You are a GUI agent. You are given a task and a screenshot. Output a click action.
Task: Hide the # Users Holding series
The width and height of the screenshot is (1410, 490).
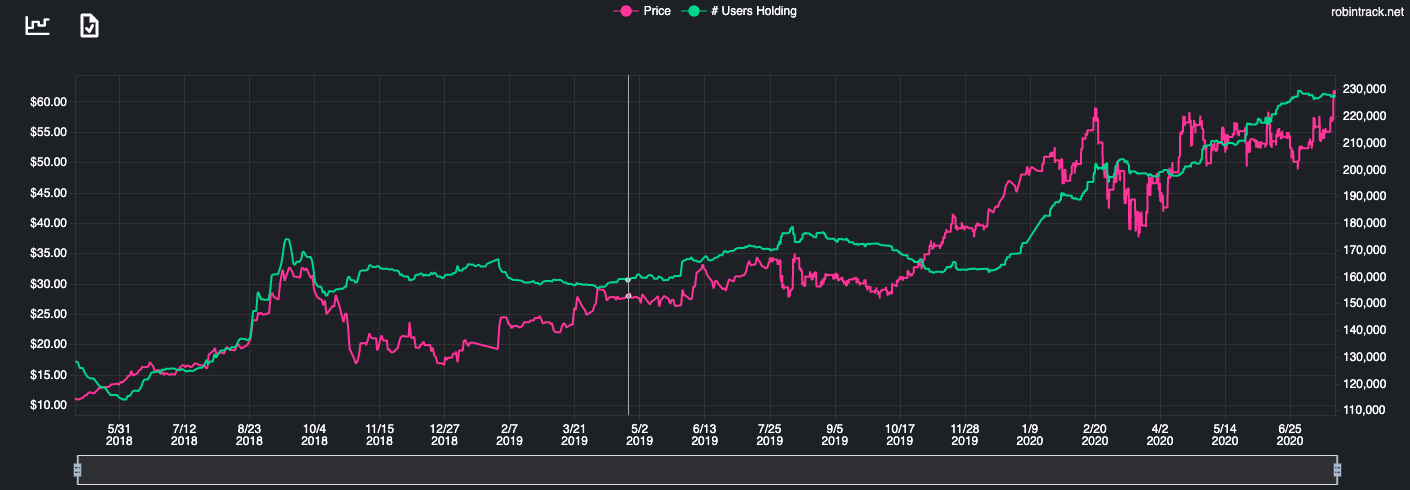(x=738, y=11)
